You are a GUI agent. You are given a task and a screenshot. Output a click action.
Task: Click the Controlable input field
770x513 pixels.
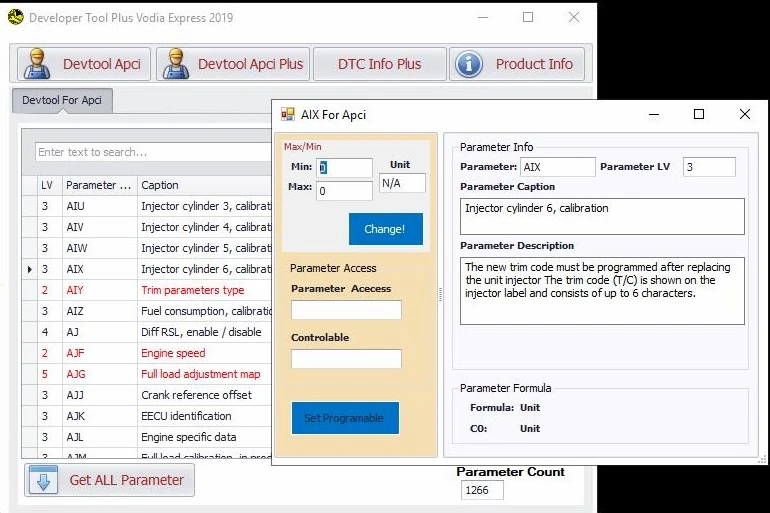click(x=346, y=359)
